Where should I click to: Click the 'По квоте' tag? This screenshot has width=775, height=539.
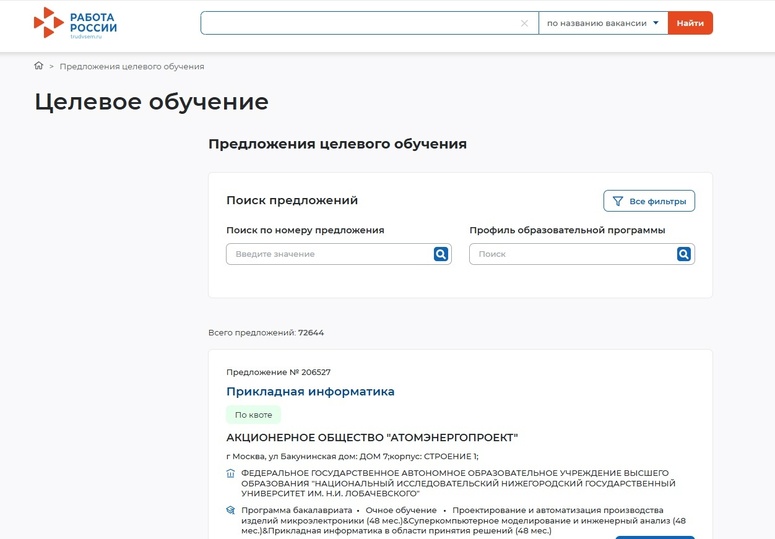pyautogui.click(x=254, y=415)
